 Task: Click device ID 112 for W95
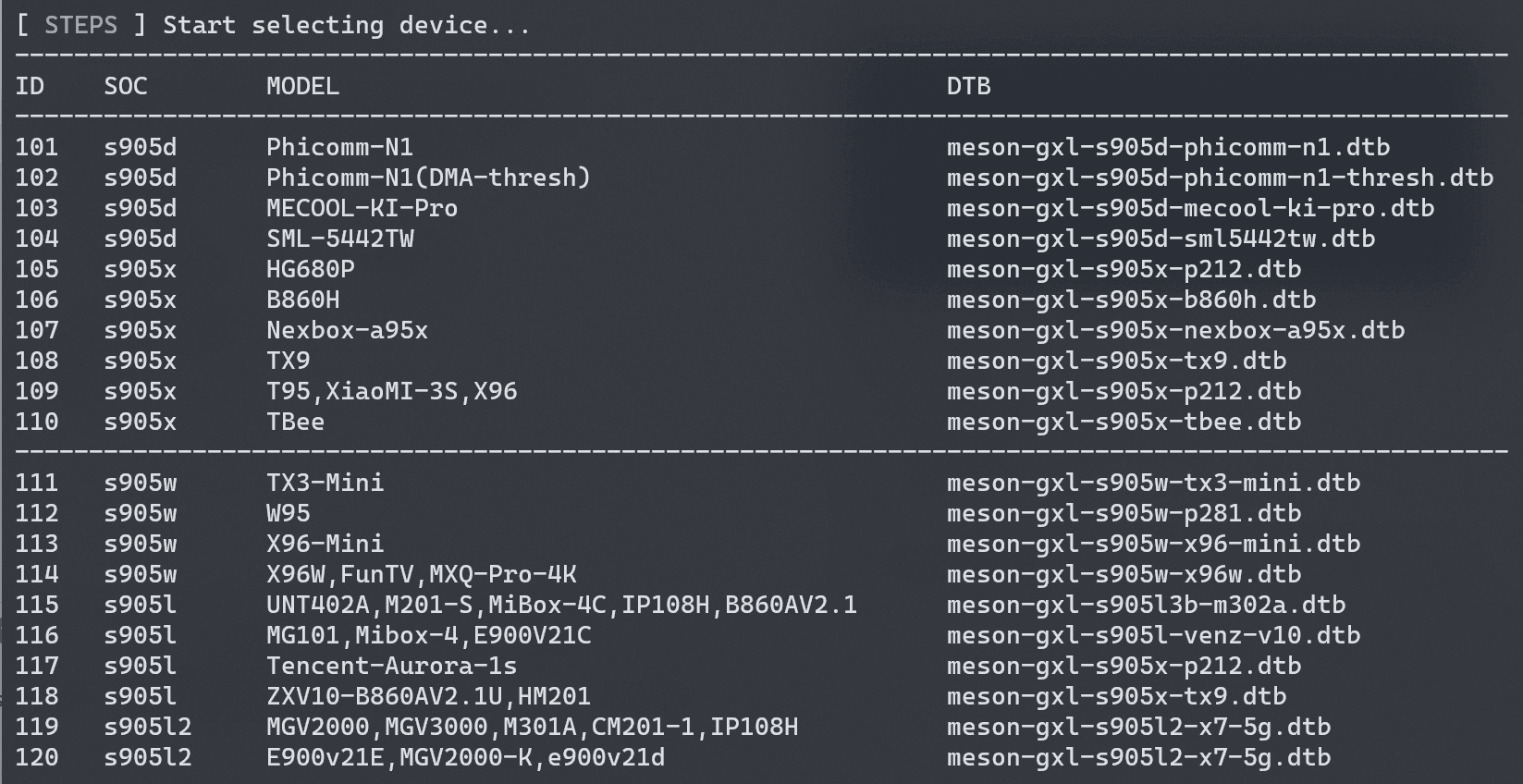pyautogui.click(x=37, y=513)
